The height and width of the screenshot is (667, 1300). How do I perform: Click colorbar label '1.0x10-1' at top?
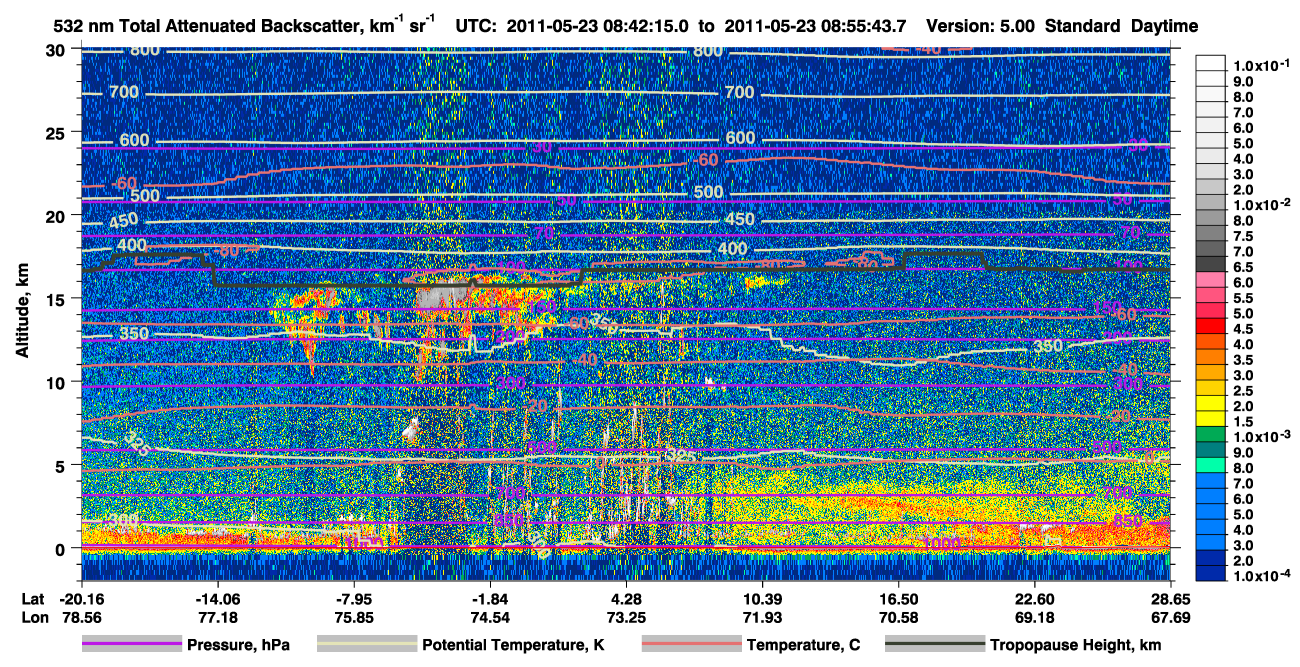pos(1260,63)
